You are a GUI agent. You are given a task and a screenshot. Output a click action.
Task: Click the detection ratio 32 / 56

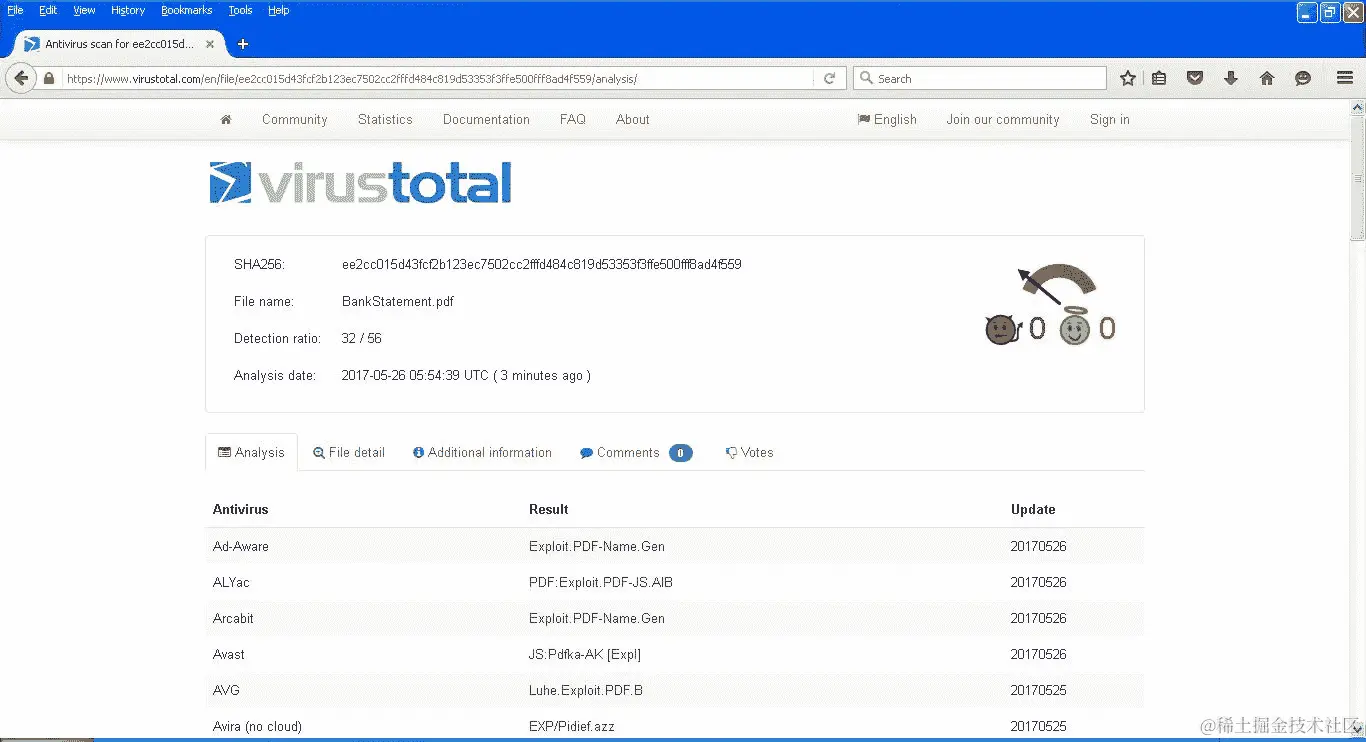coord(362,338)
